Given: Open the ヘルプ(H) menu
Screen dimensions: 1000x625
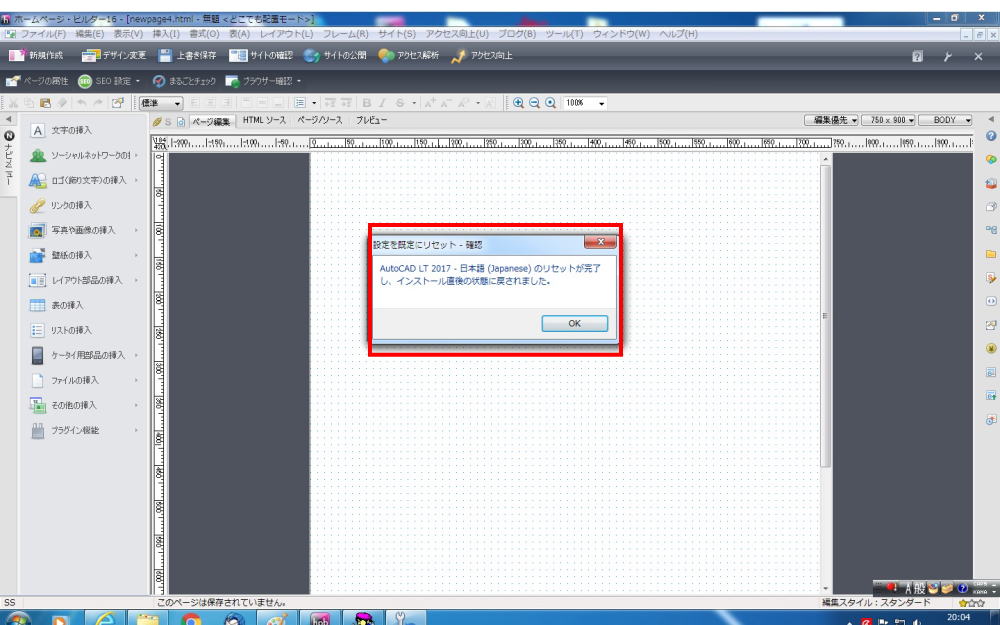Looking at the screenshot, I should tap(678, 34).
